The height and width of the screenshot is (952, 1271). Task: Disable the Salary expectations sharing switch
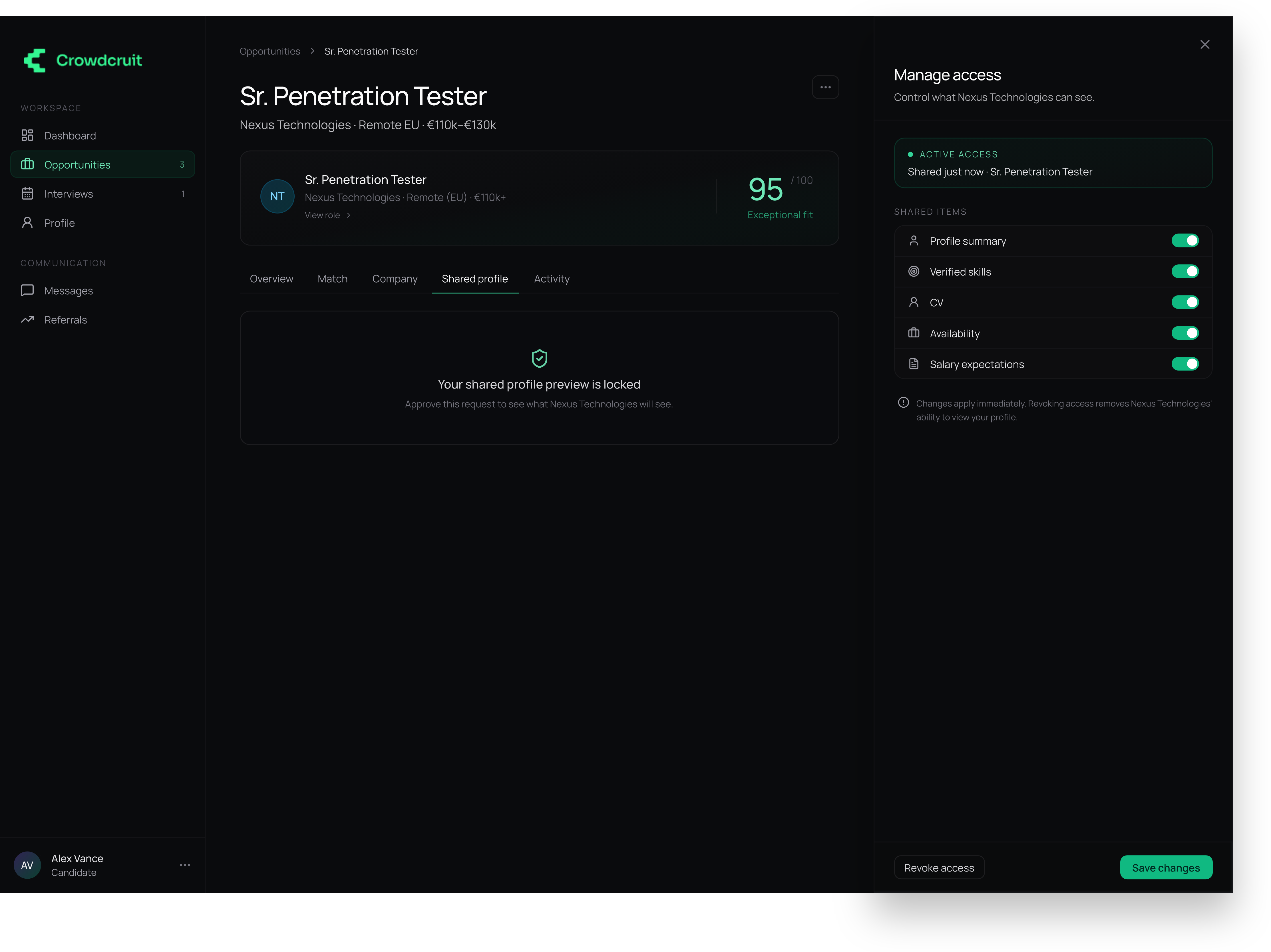click(1185, 364)
